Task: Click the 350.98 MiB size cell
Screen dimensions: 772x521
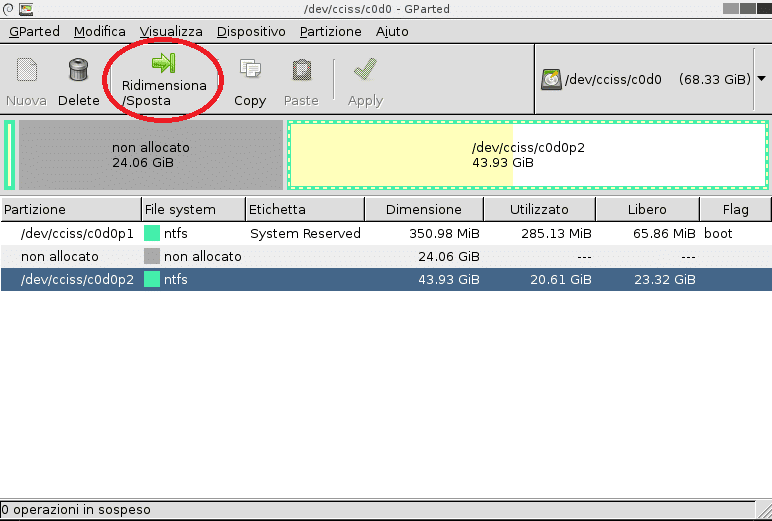Action: (444, 233)
